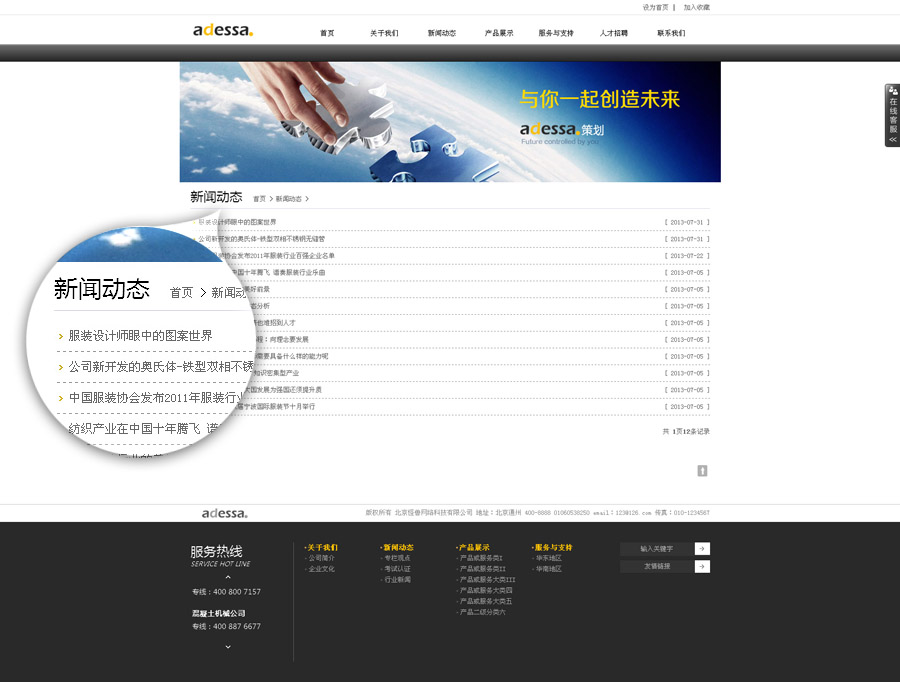Image resolution: width=900 pixels, height=682 pixels.
Task: Click the 专栏观点 footer link
Action: pos(397,558)
